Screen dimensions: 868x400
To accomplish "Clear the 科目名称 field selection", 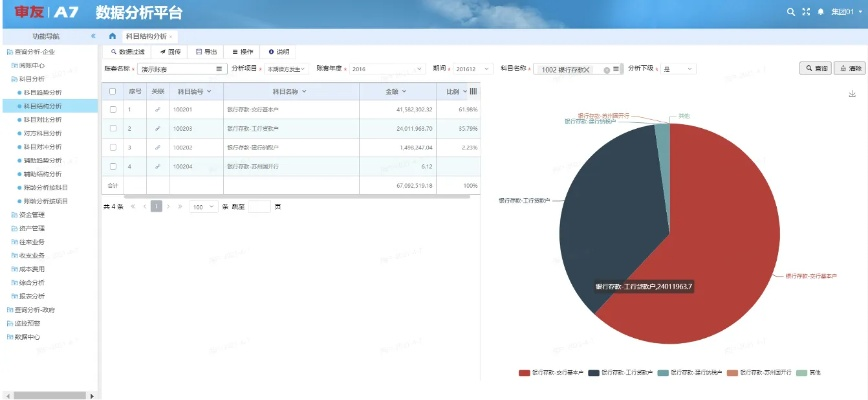I will [x=606, y=70].
